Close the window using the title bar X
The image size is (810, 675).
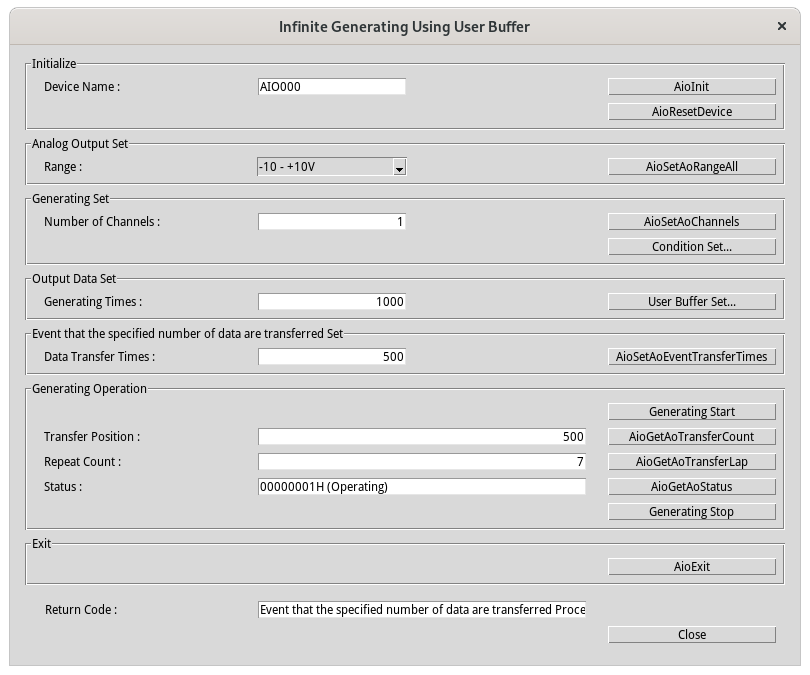point(780,27)
